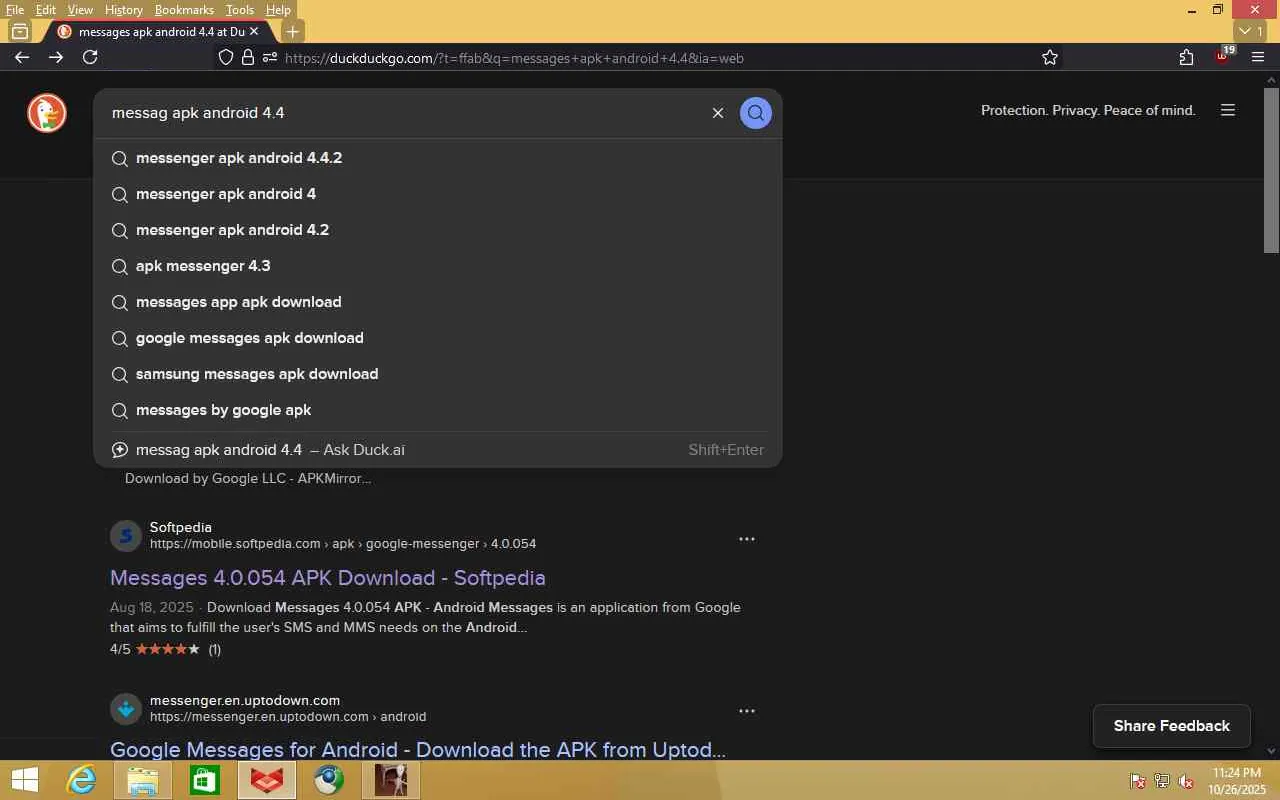1280x800 pixels.
Task: Go forward to the next page
Action: click(56, 57)
